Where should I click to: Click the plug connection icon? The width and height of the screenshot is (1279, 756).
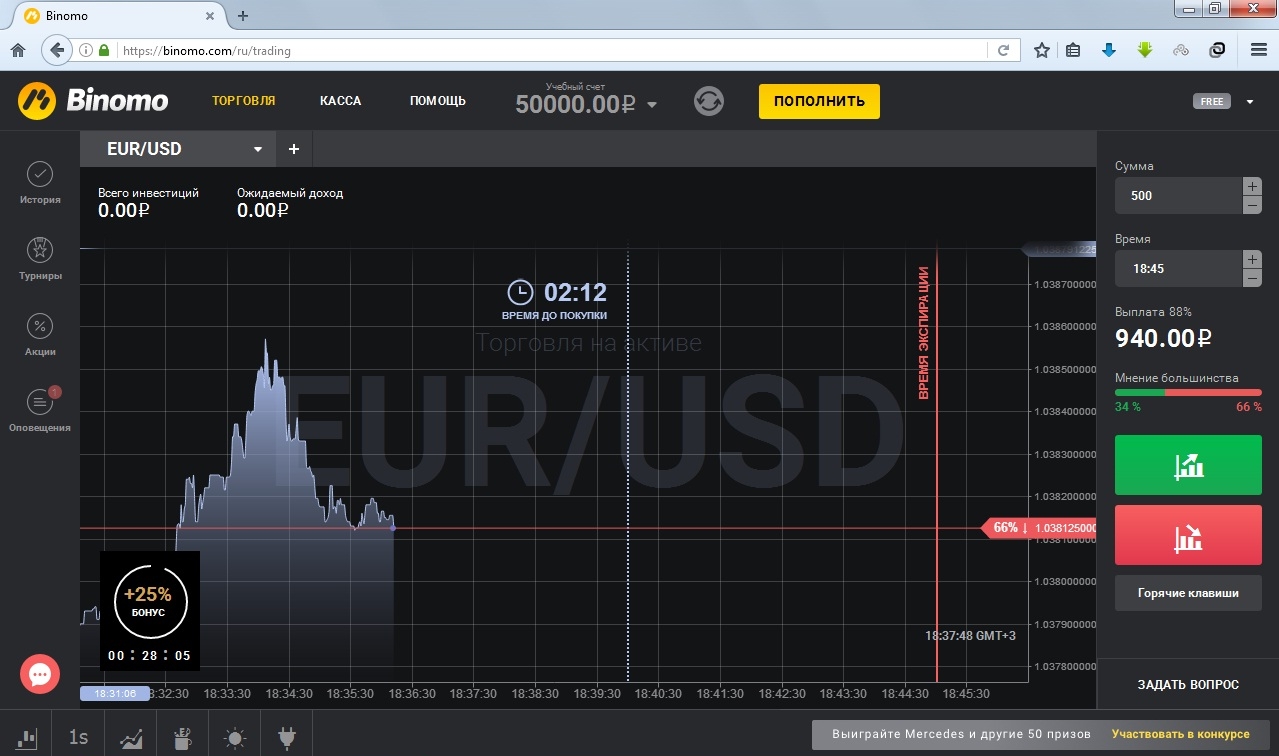click(287, 738)
